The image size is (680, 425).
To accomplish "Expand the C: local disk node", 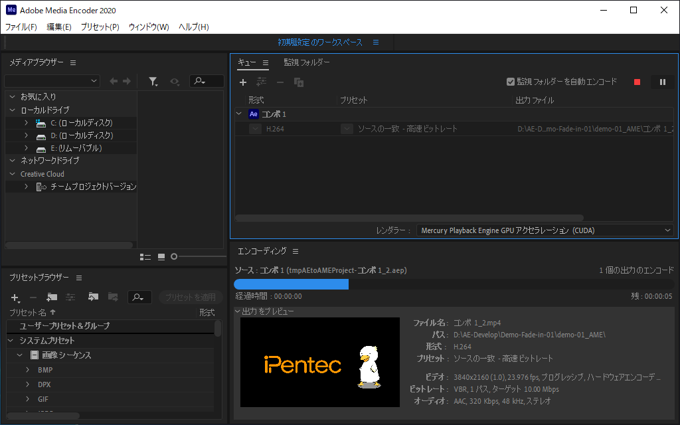I will pyautogui.click(x=26, y=123).
